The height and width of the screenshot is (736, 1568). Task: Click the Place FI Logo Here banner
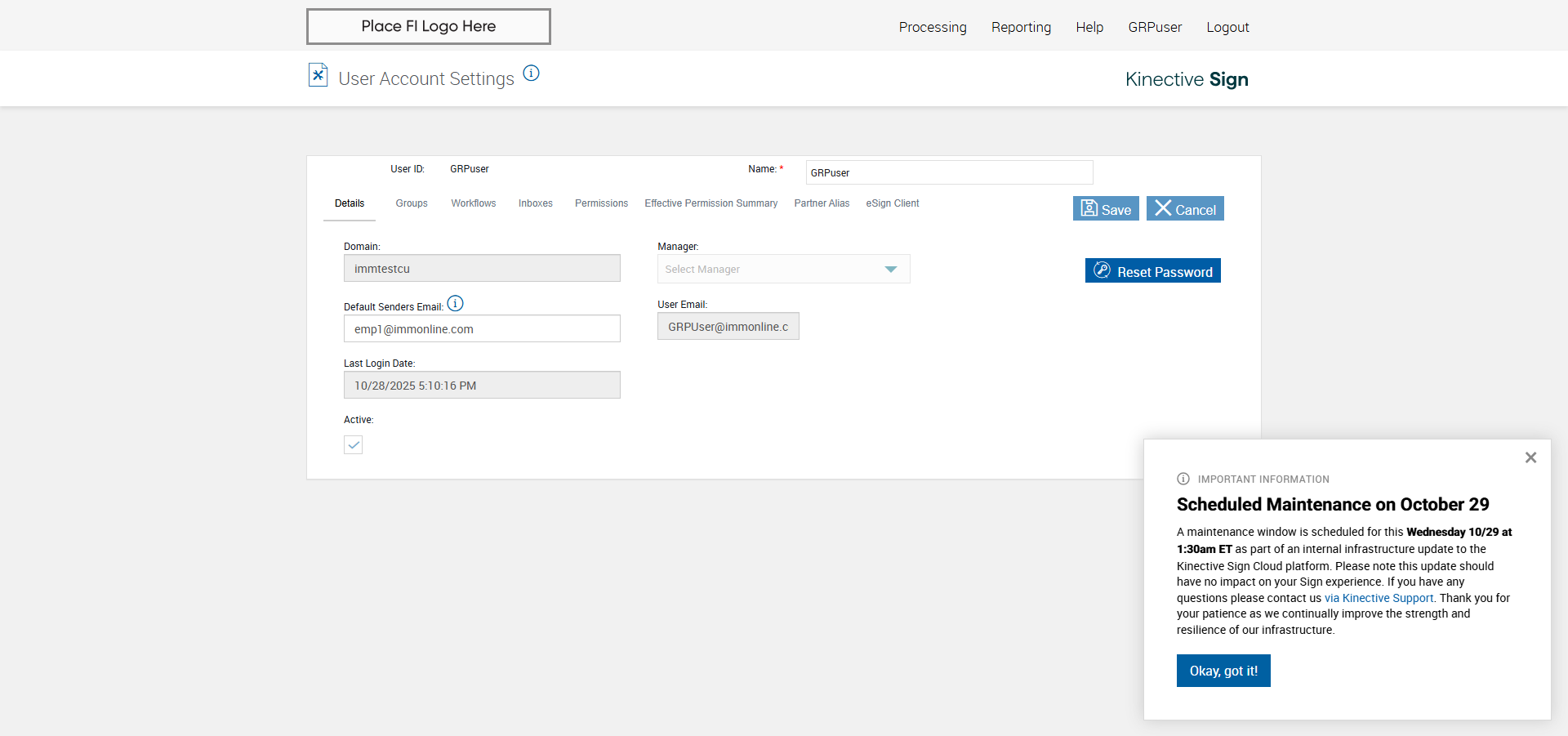(429, 26)
